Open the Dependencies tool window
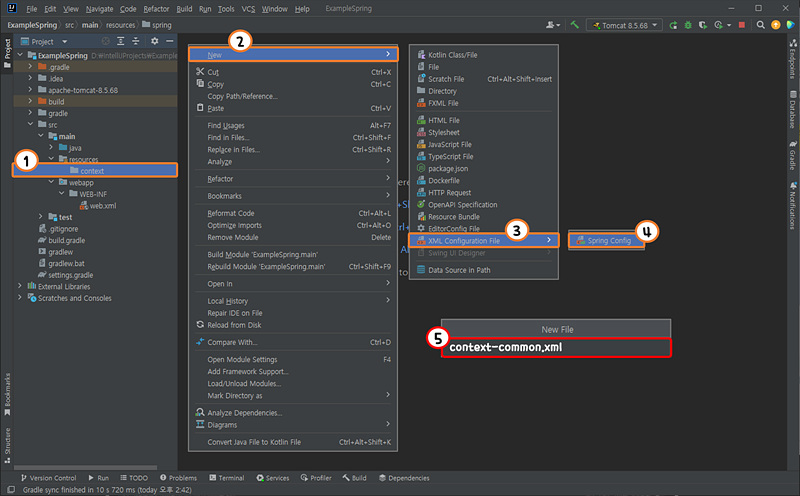 (404, 478)
